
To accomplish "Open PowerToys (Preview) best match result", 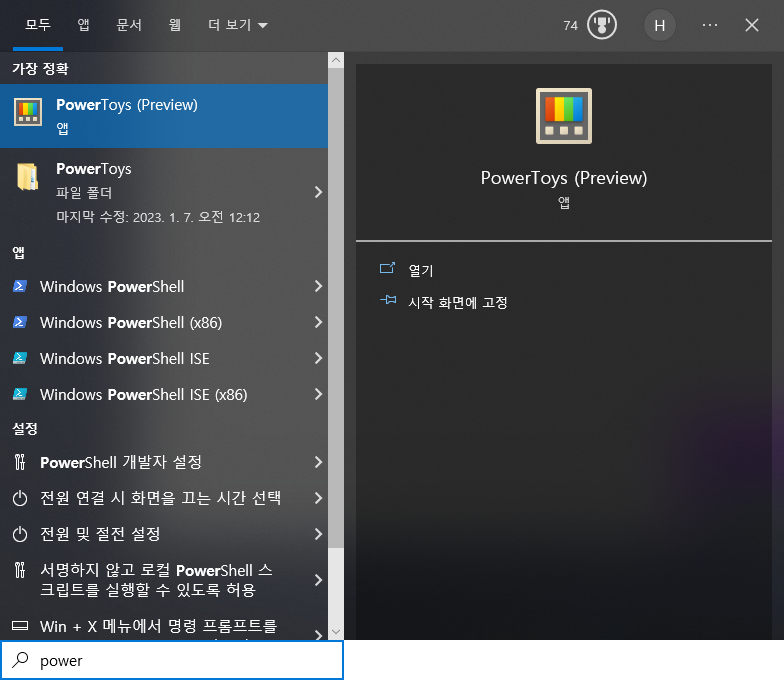I will [x=164, y=116].
